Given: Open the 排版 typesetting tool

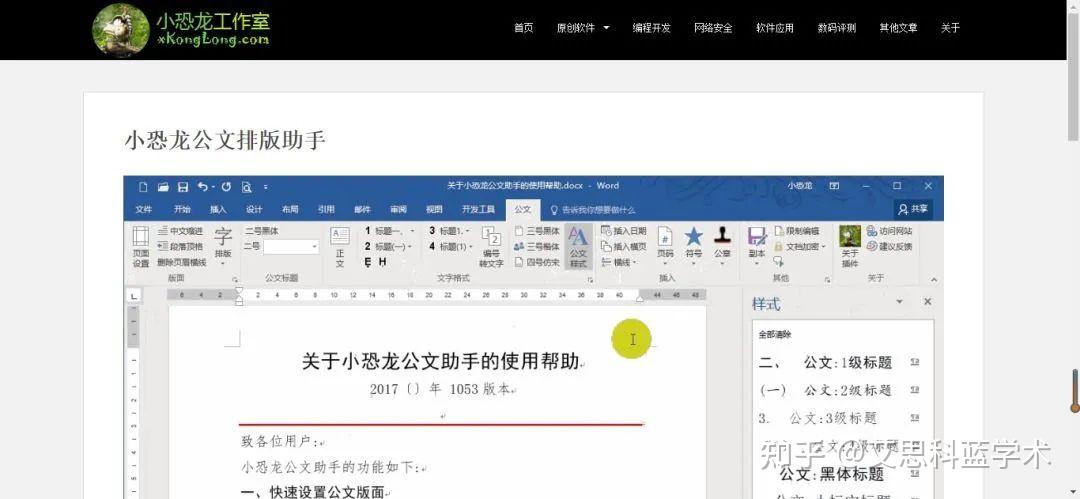Looking at the screenshot, I should point(223,246).
